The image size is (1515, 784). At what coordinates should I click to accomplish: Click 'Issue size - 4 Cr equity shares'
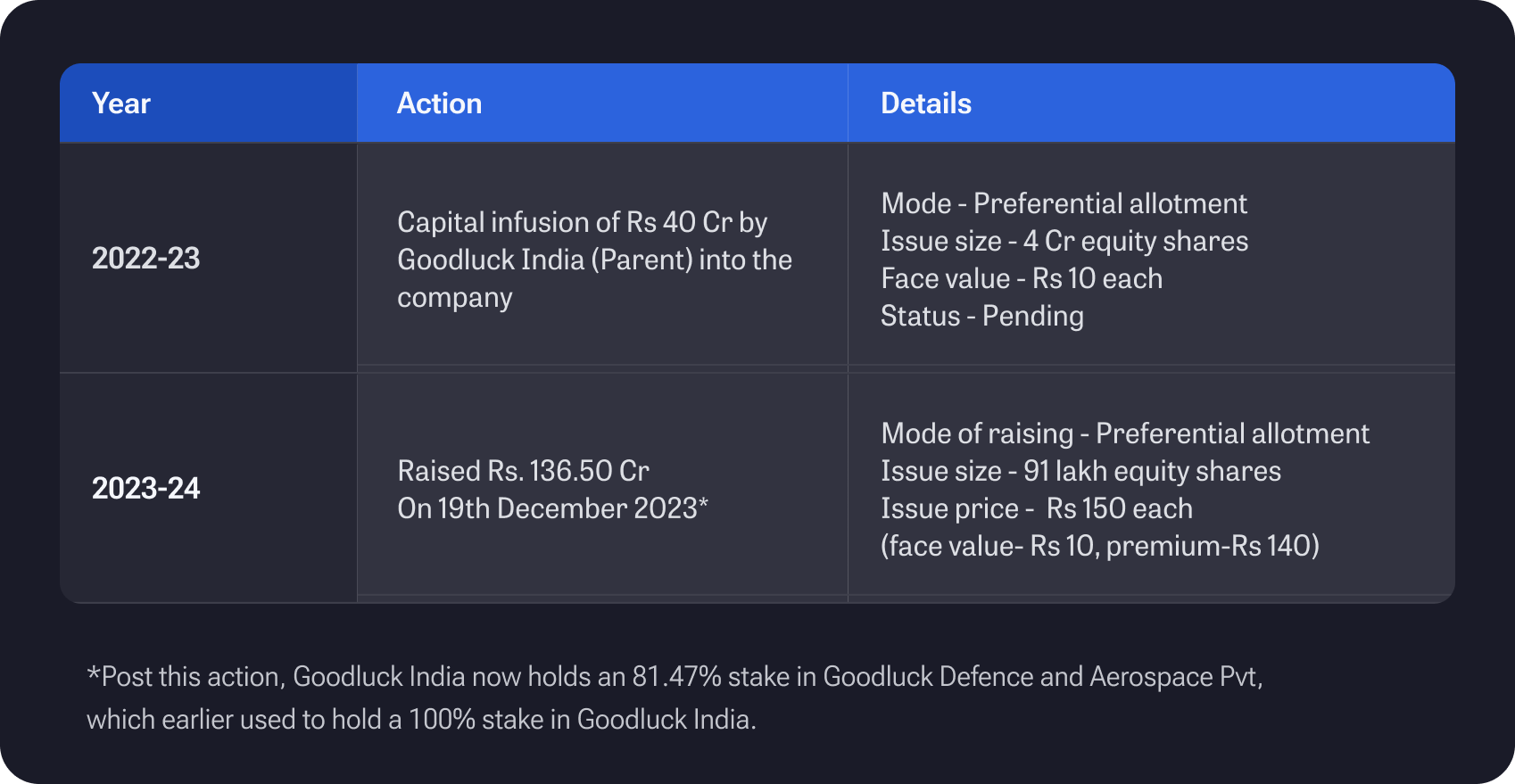(1064, 241)
